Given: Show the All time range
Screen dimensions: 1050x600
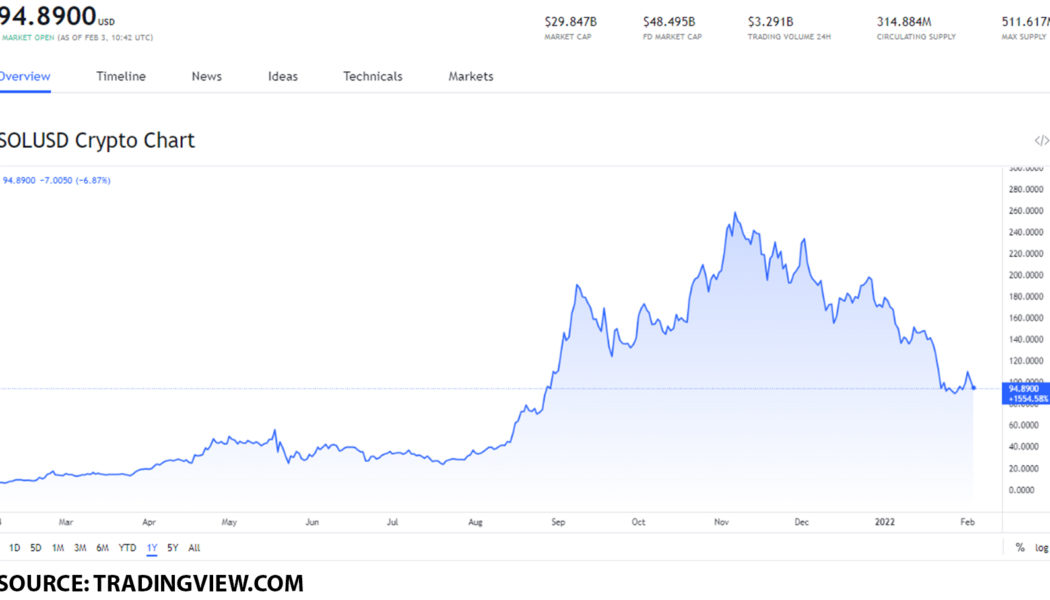Looking at the screenshot, I should pos(193,548).
